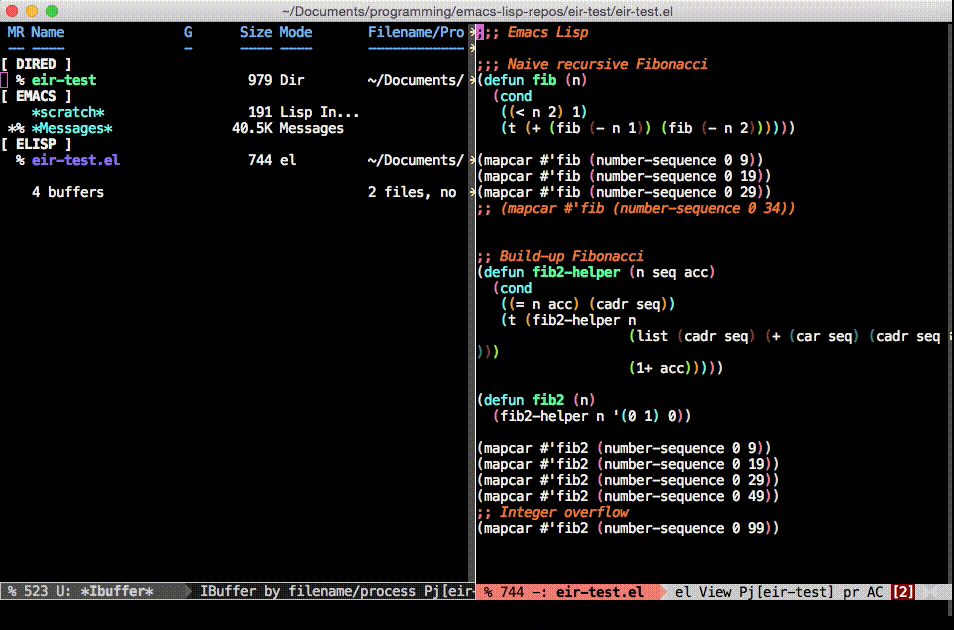This screenshot has height=630, width=954.
Task: Click the '4 buffers' summary text
Action: pos(68,192)
